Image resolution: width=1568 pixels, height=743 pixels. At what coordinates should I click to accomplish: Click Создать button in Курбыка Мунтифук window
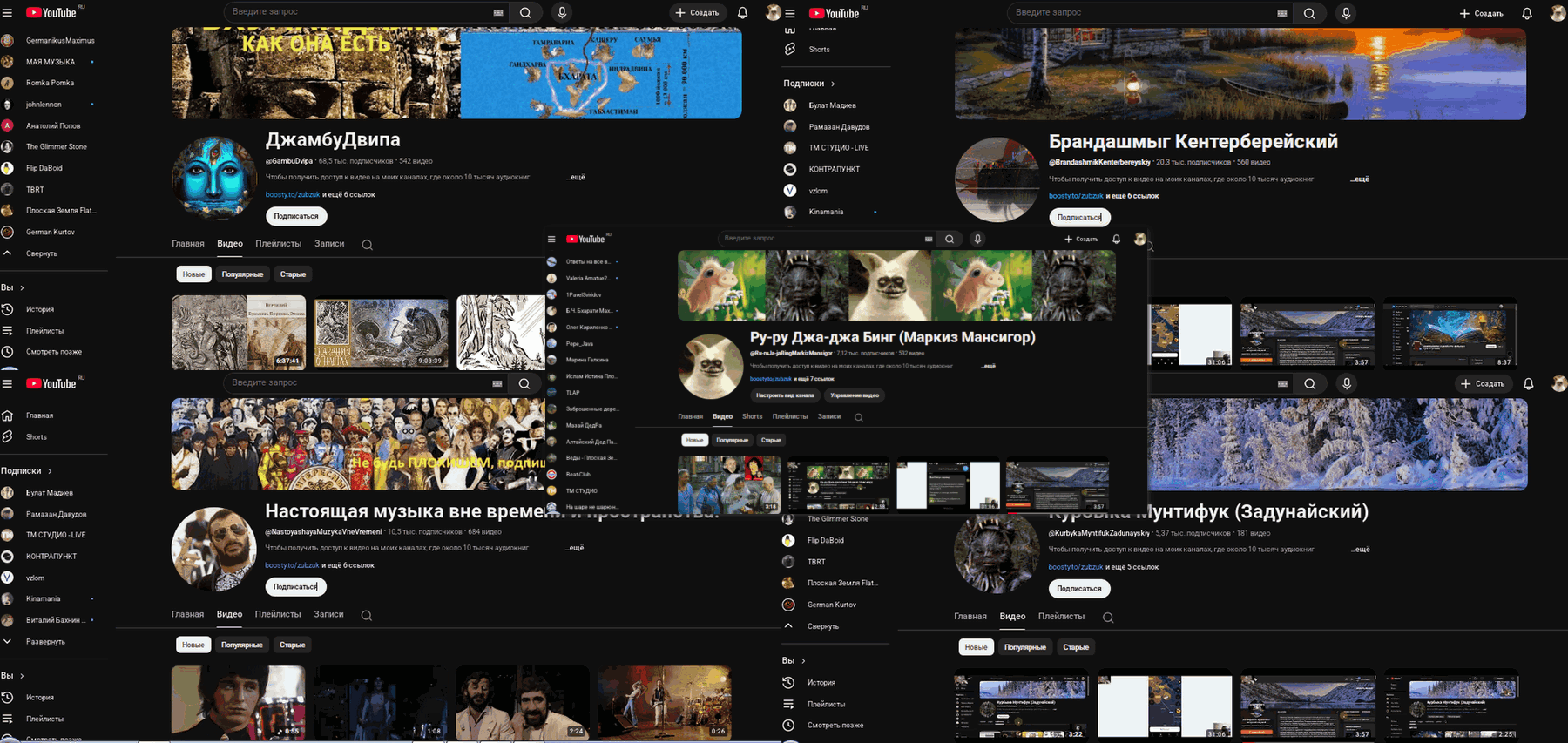(1483, 383)
